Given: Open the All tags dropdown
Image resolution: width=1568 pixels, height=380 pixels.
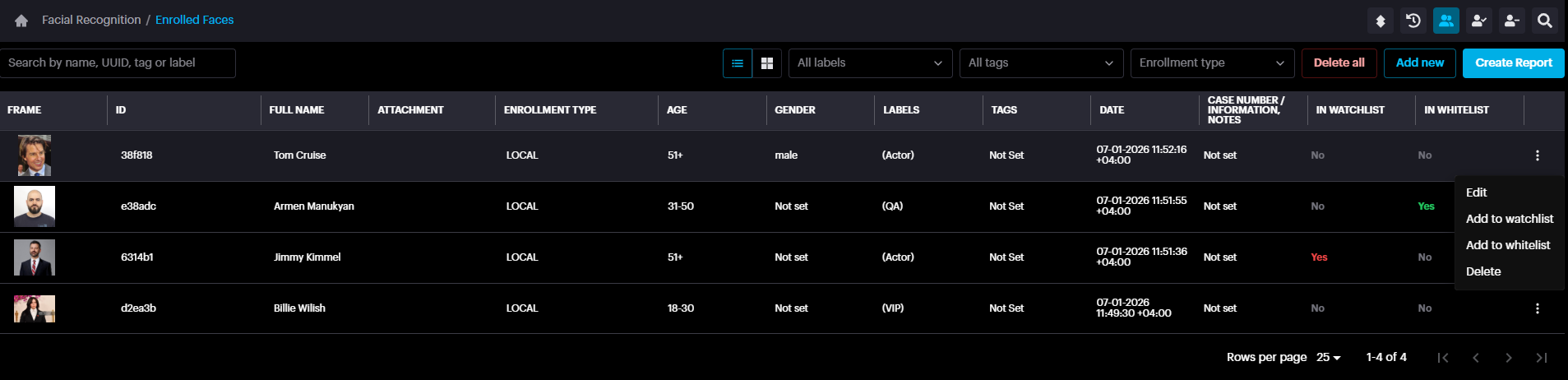Looking at the screenshot, I should point(1041,63).
